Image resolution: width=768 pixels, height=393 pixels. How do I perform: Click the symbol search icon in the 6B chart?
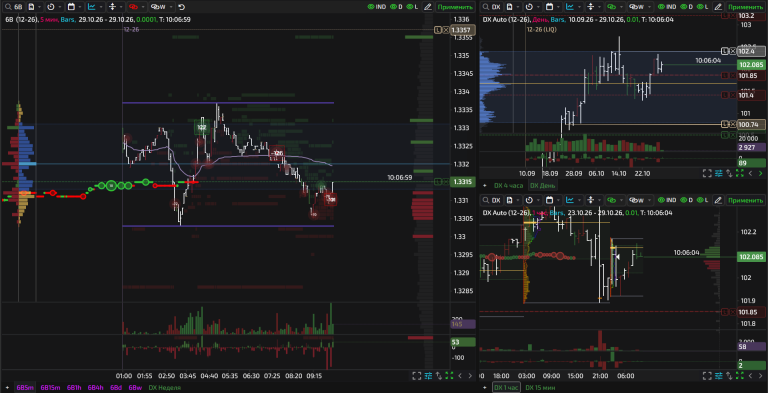pos(8,7)
